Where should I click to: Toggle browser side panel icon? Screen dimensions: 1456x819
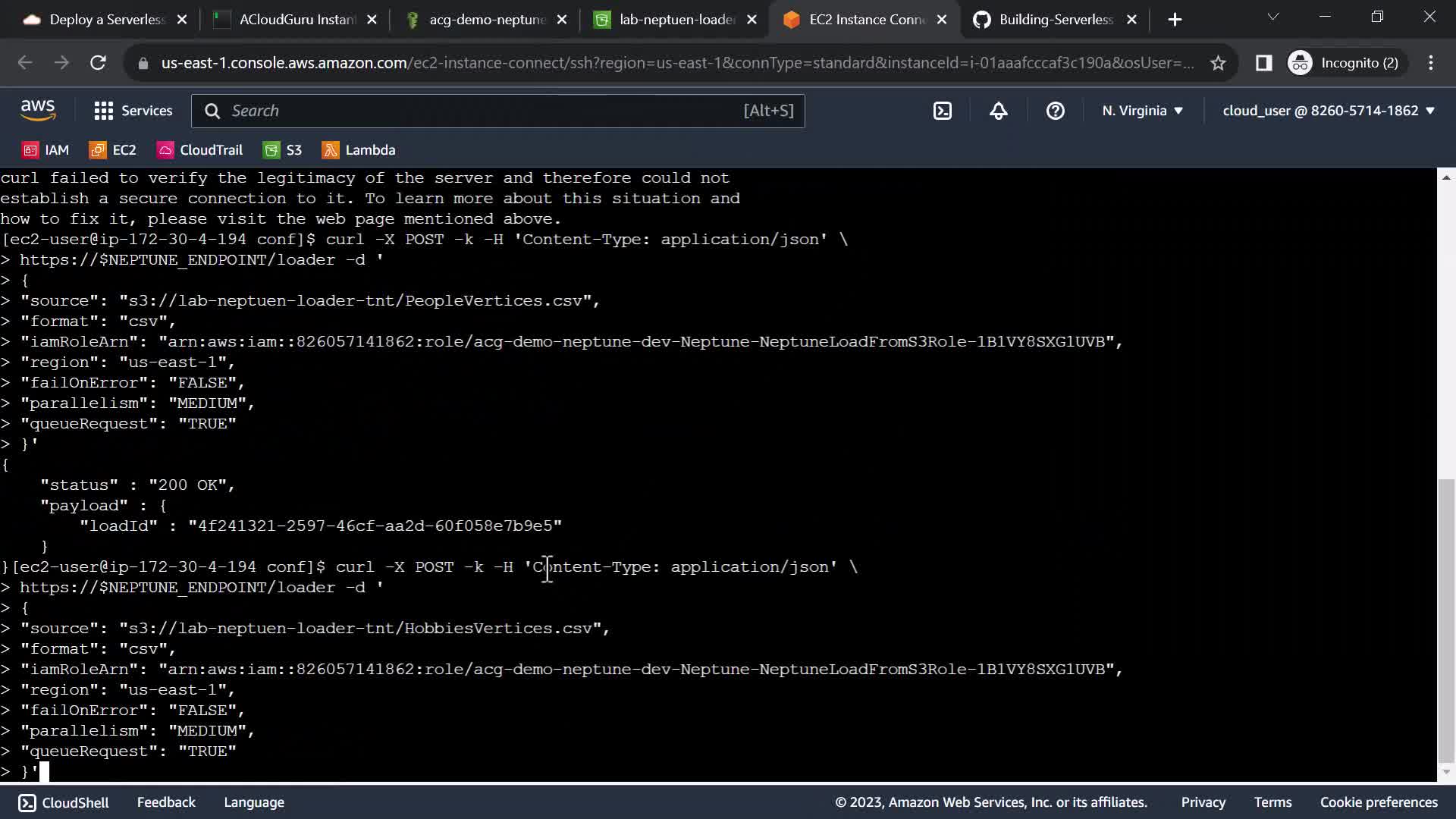(x=1263, y=63)
